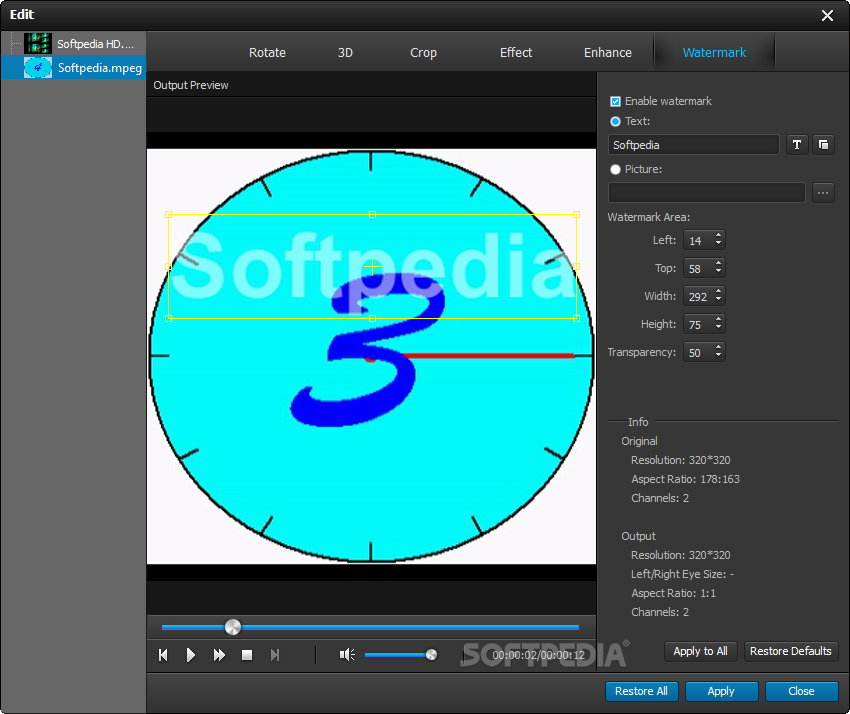Screen dimensions: 850x714
Task: Select the Softpedia.mpeg file row
Action: [x=73, y=67]
